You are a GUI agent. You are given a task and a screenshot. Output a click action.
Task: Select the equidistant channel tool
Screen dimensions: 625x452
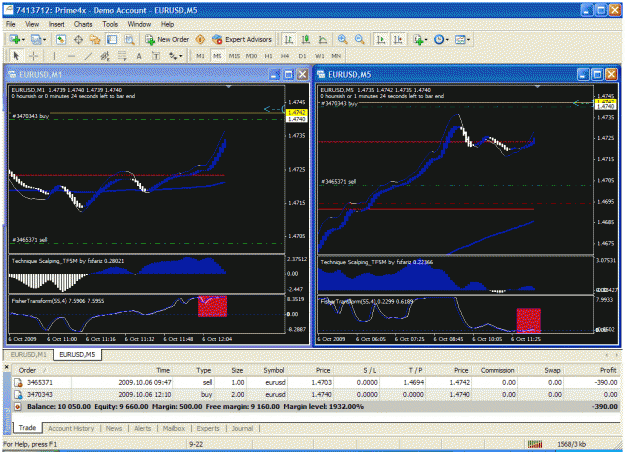[x=105, y=56]
